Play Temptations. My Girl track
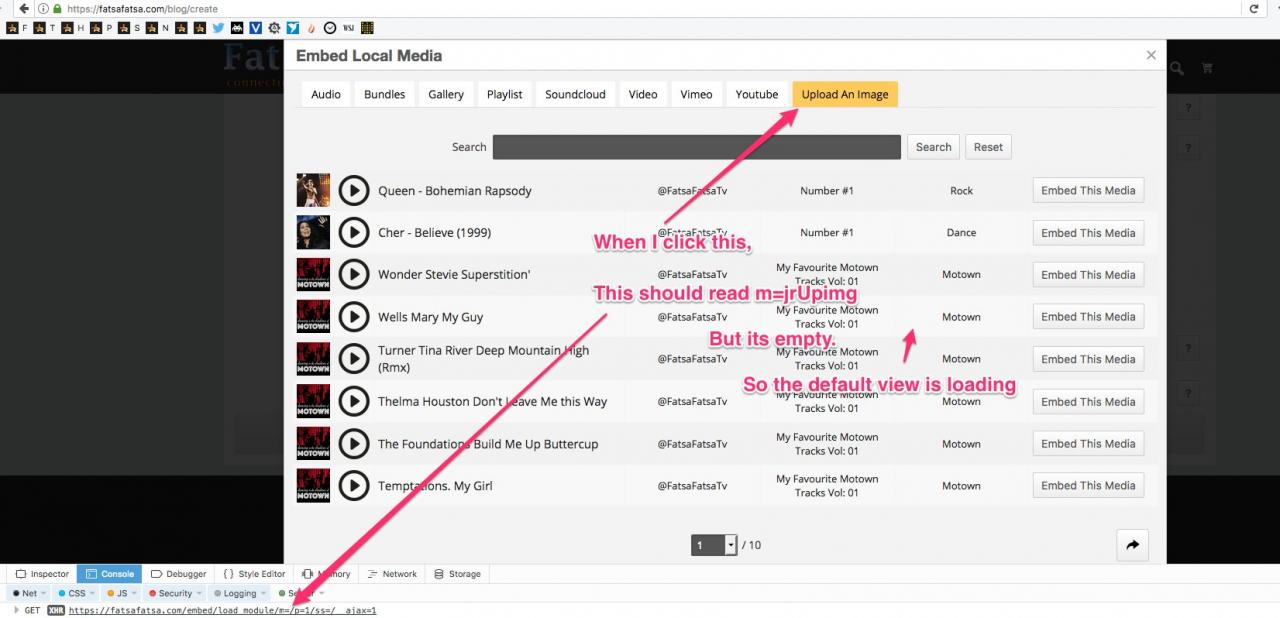This screenshot has height=618, width=1280. [354, 485]
